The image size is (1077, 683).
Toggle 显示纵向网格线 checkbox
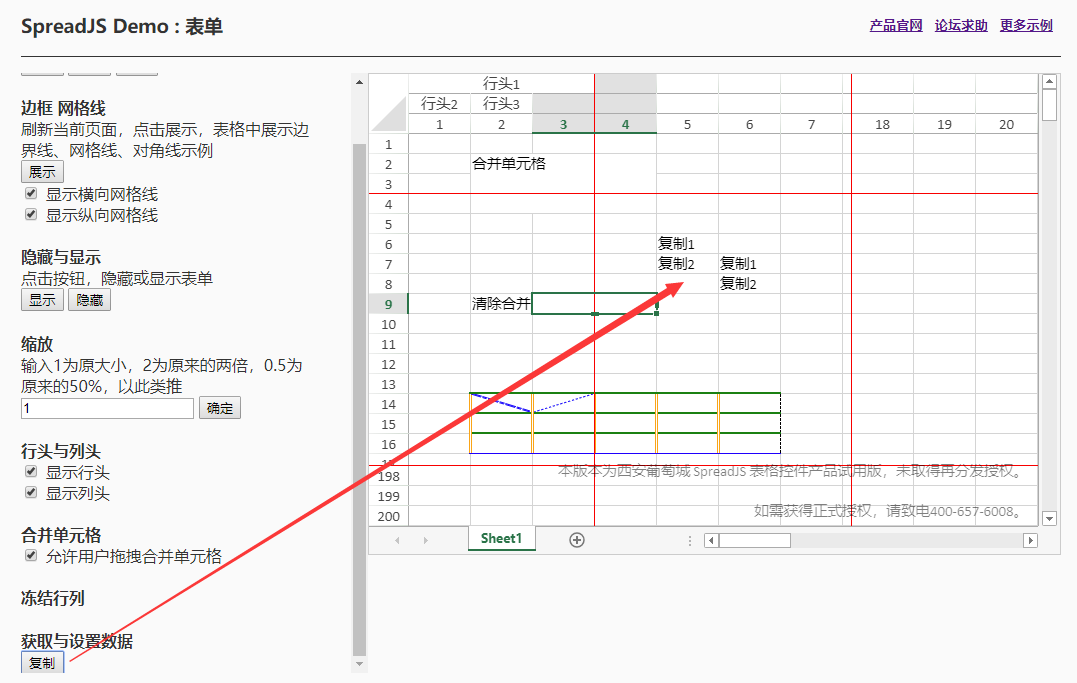coord(31,214)
